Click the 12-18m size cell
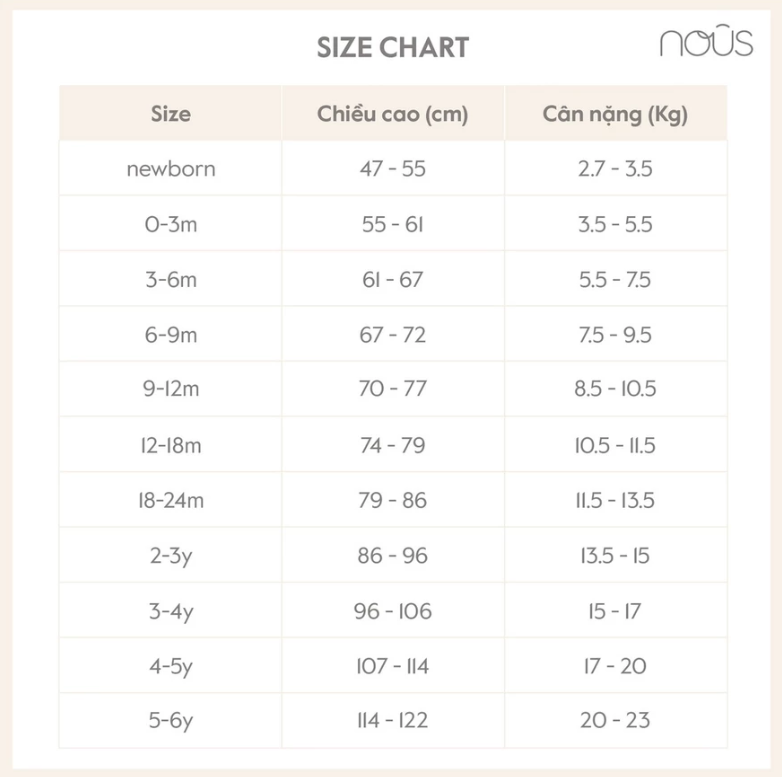Screen dimensions: 782x777 click(x=170, y=445)
